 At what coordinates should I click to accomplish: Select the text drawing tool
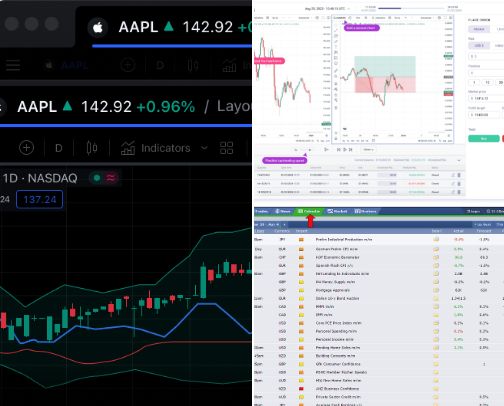pyautogui.click(x=336, y=47)
